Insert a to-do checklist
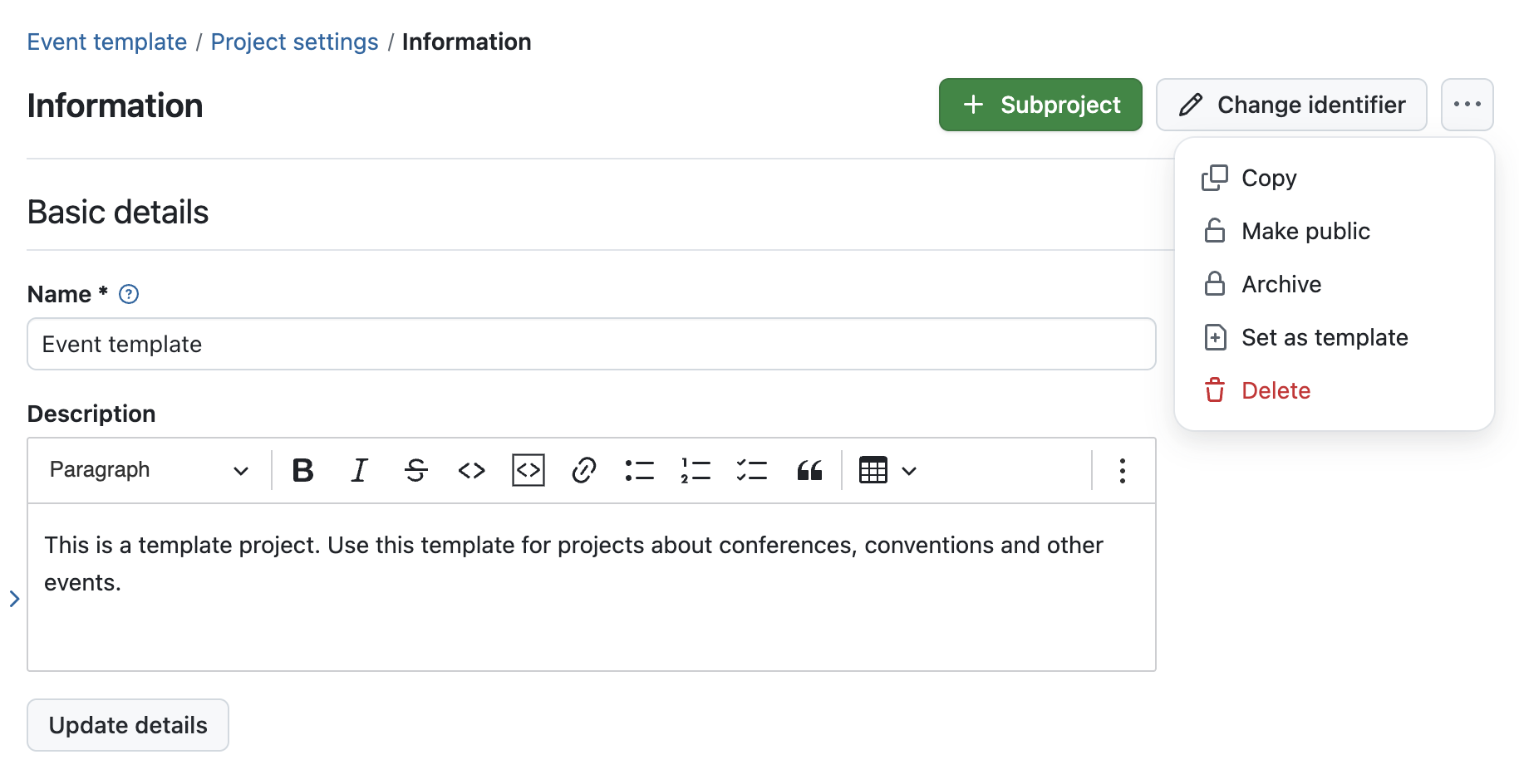Viewport: 1519px width, 784px height. (x=751, y=470)
